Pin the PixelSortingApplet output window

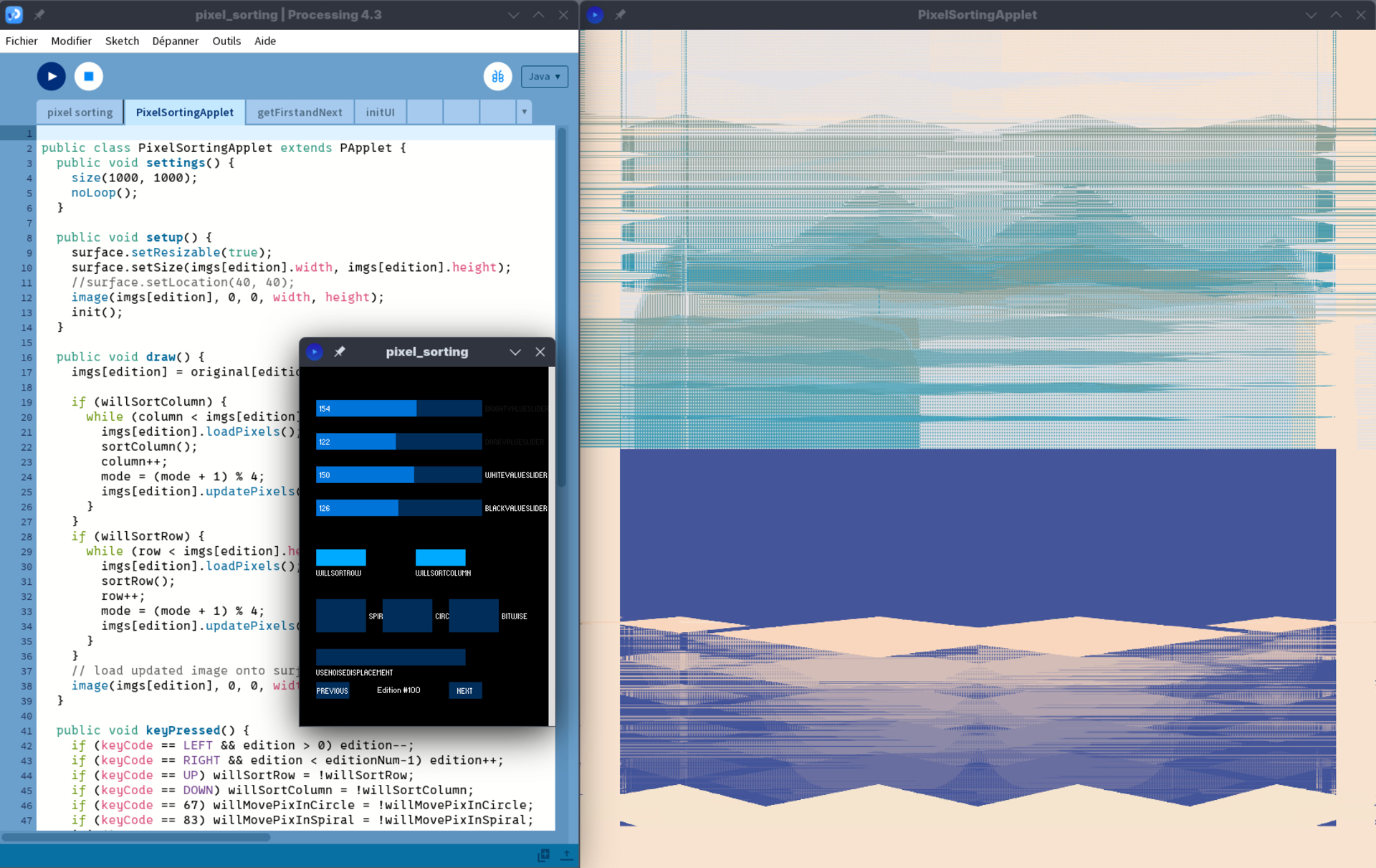tap(620, 14)
